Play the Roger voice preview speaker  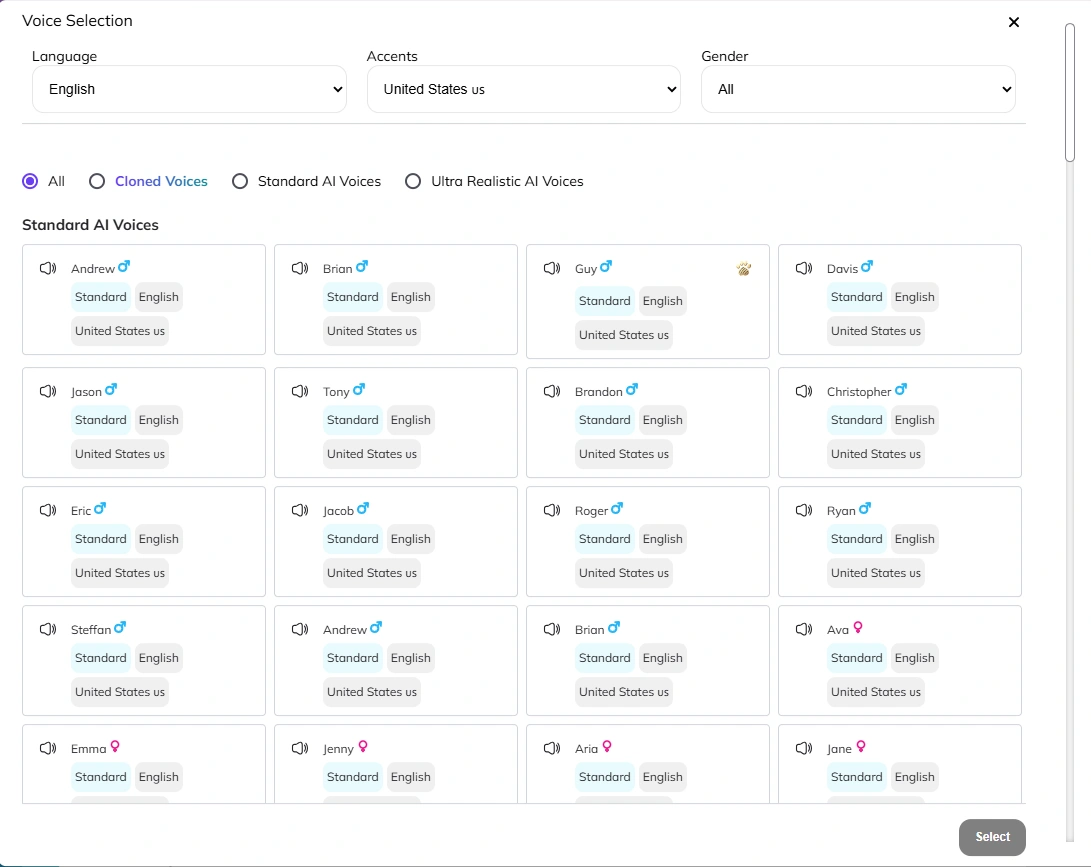[552, 511]
